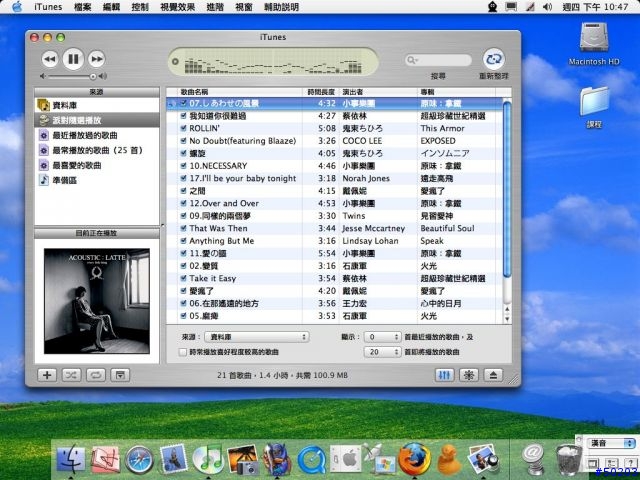This screenshot has width=640, height=480.
Task: Select artist Norah Jones cell
Action: pos(366,178)
